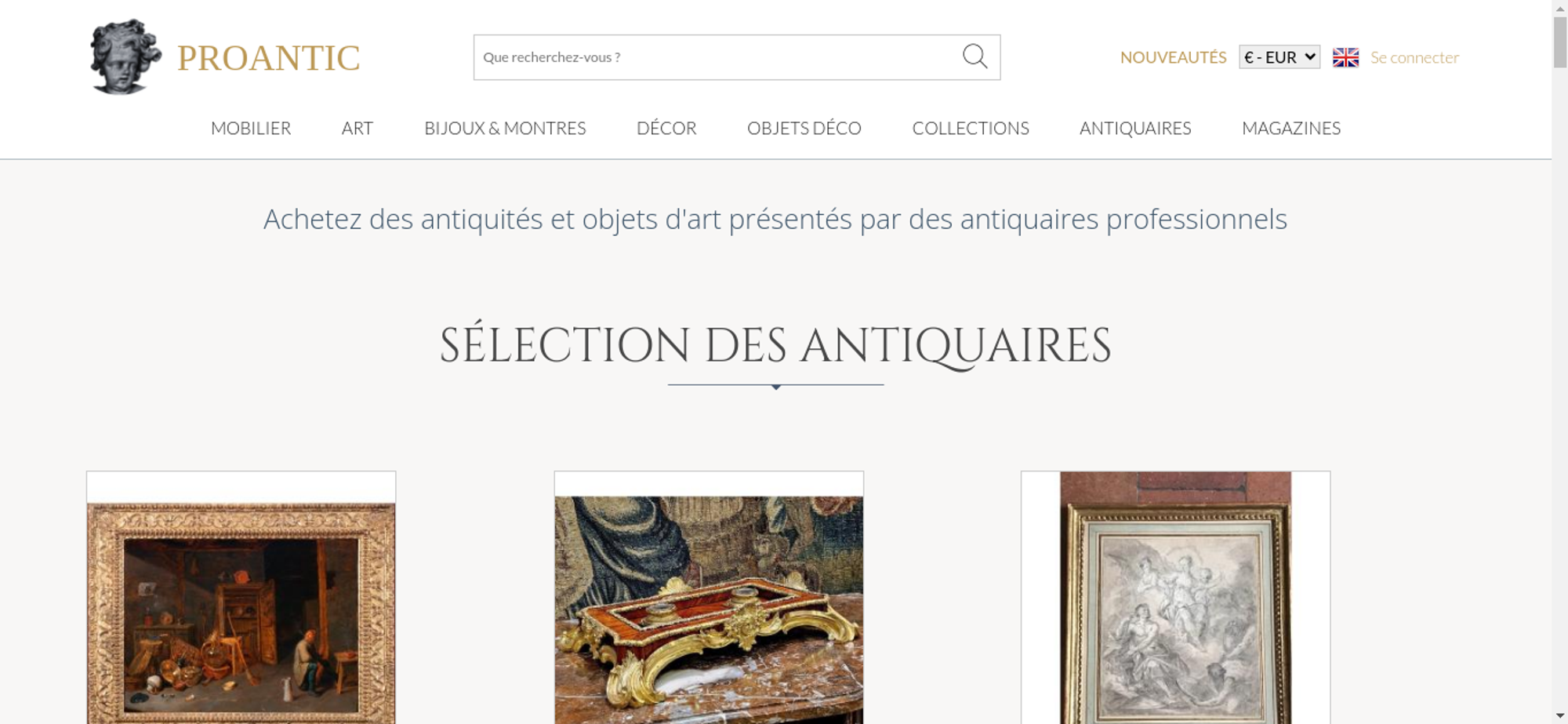Open the Objets Déco menu

tap(804, 129)
